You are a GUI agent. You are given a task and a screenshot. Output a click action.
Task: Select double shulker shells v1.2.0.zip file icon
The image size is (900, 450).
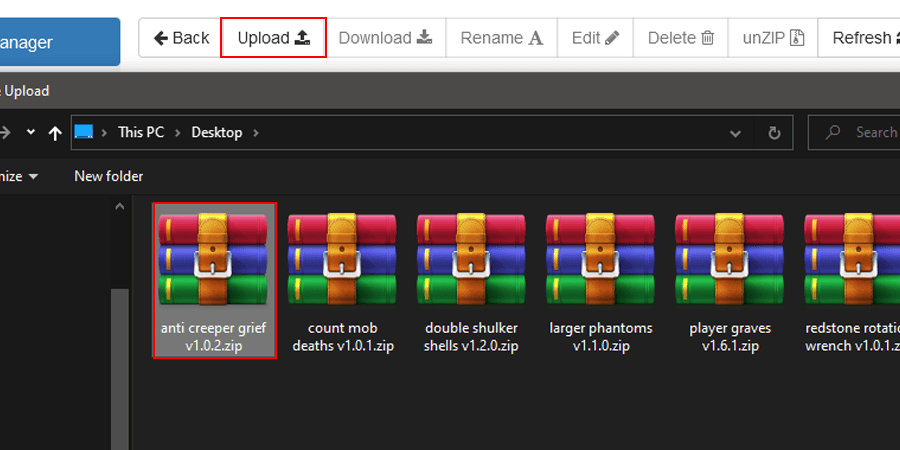point(471,259)
